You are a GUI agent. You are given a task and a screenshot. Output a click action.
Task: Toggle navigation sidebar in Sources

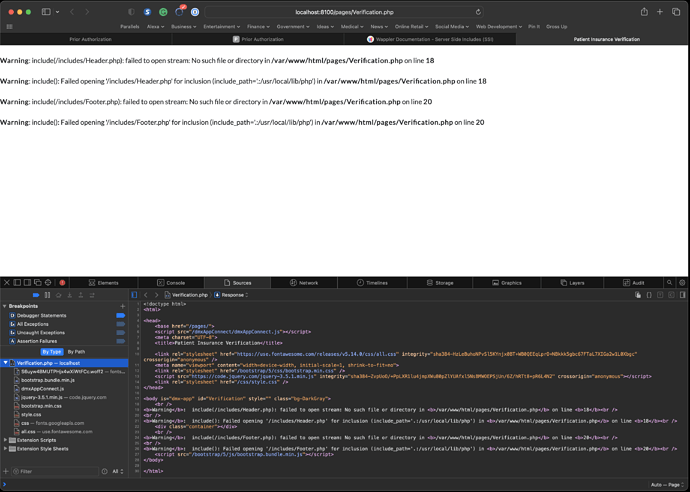click(x=134, y=295)
